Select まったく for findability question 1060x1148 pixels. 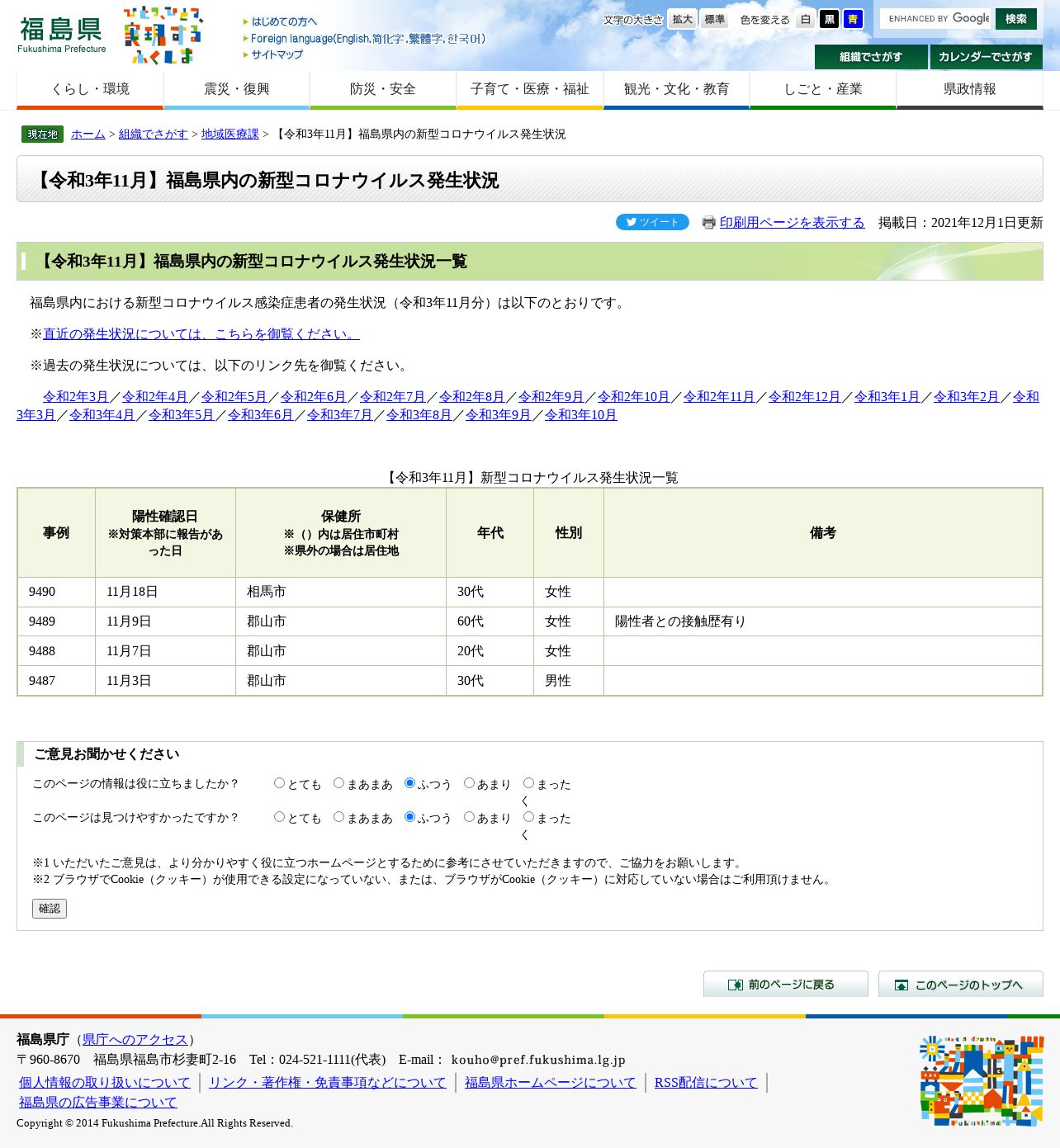click(x=528, y=817)
